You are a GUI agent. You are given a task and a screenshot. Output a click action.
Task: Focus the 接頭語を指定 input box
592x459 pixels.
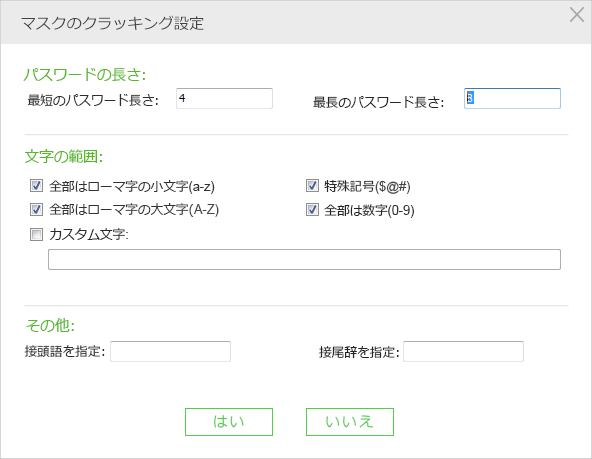pyautogui.click(x=170, y=351)
